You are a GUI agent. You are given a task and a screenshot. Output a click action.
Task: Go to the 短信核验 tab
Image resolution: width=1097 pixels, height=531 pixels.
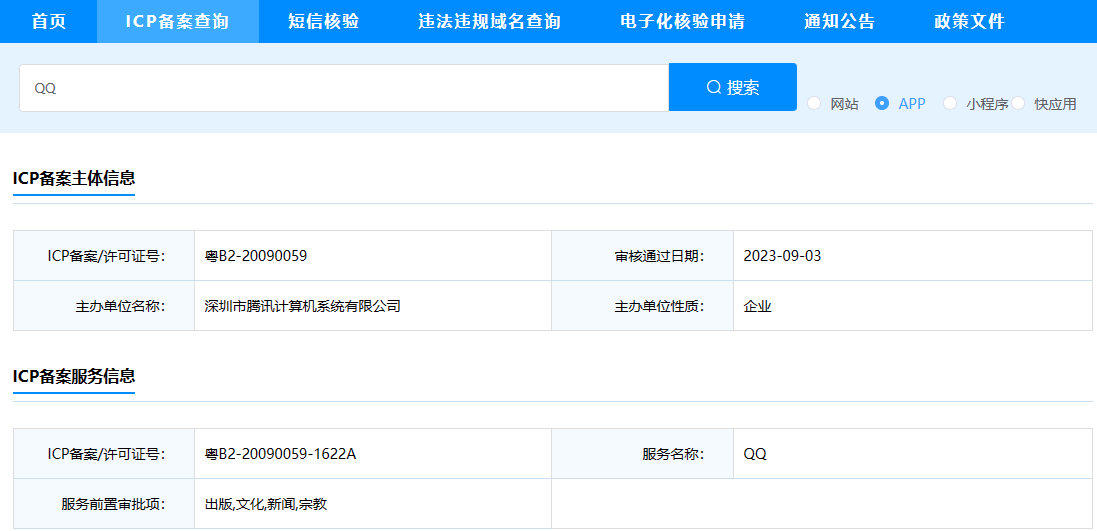(x=323, y=22)
